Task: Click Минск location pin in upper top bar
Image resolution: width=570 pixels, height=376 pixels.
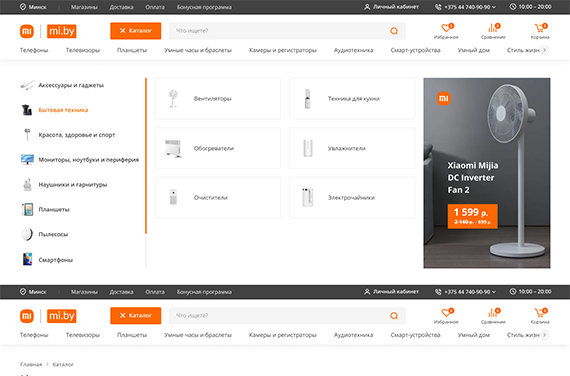Action: [23, 7]
